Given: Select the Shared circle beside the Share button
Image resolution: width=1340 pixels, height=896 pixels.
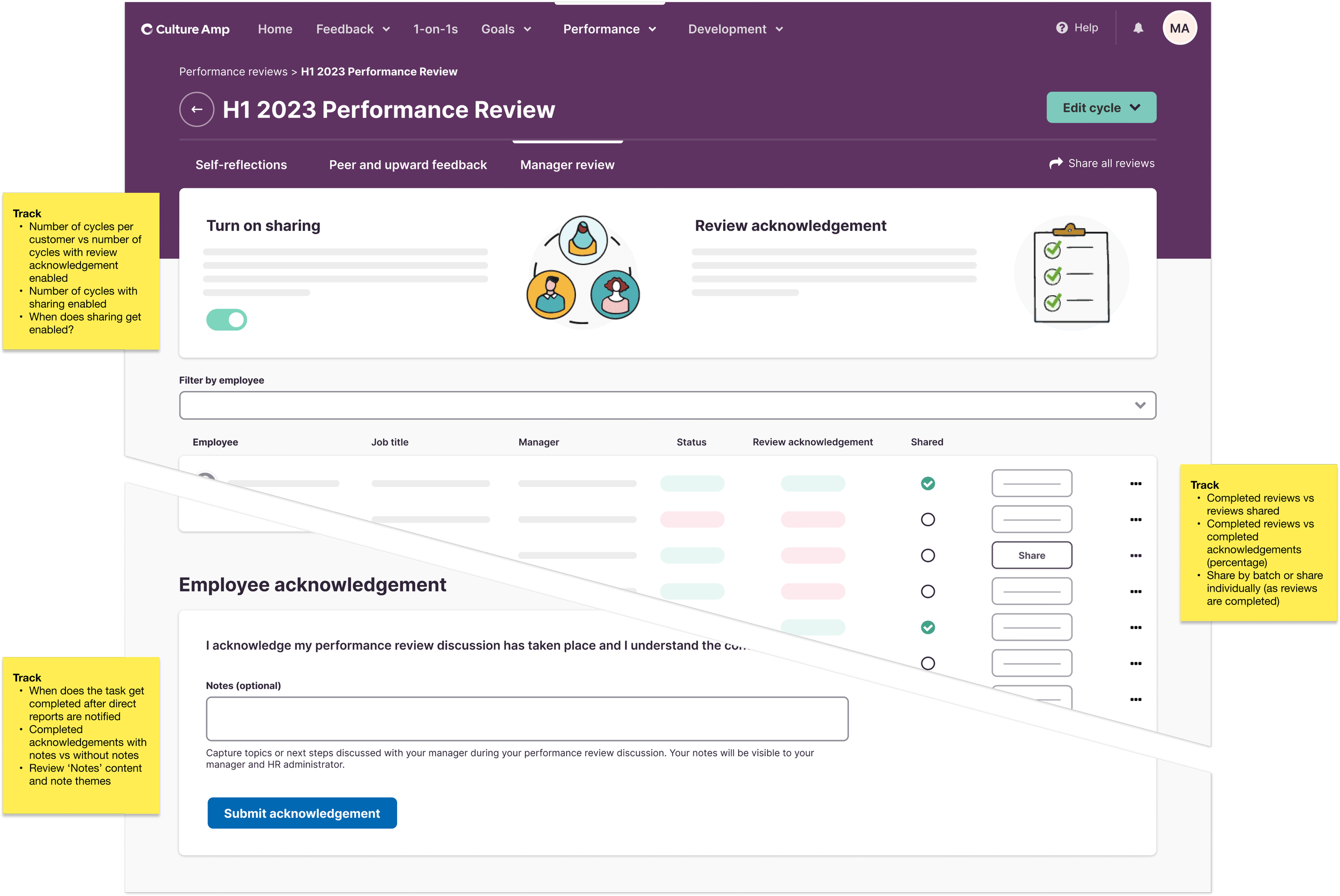Looking at the screenshot, I should pos(927,555).
